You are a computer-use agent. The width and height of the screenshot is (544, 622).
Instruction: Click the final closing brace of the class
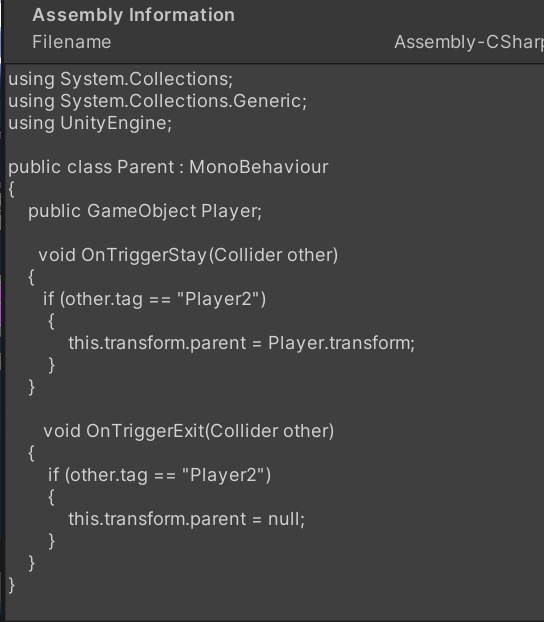pyautogui.click(x=12, y=586)
